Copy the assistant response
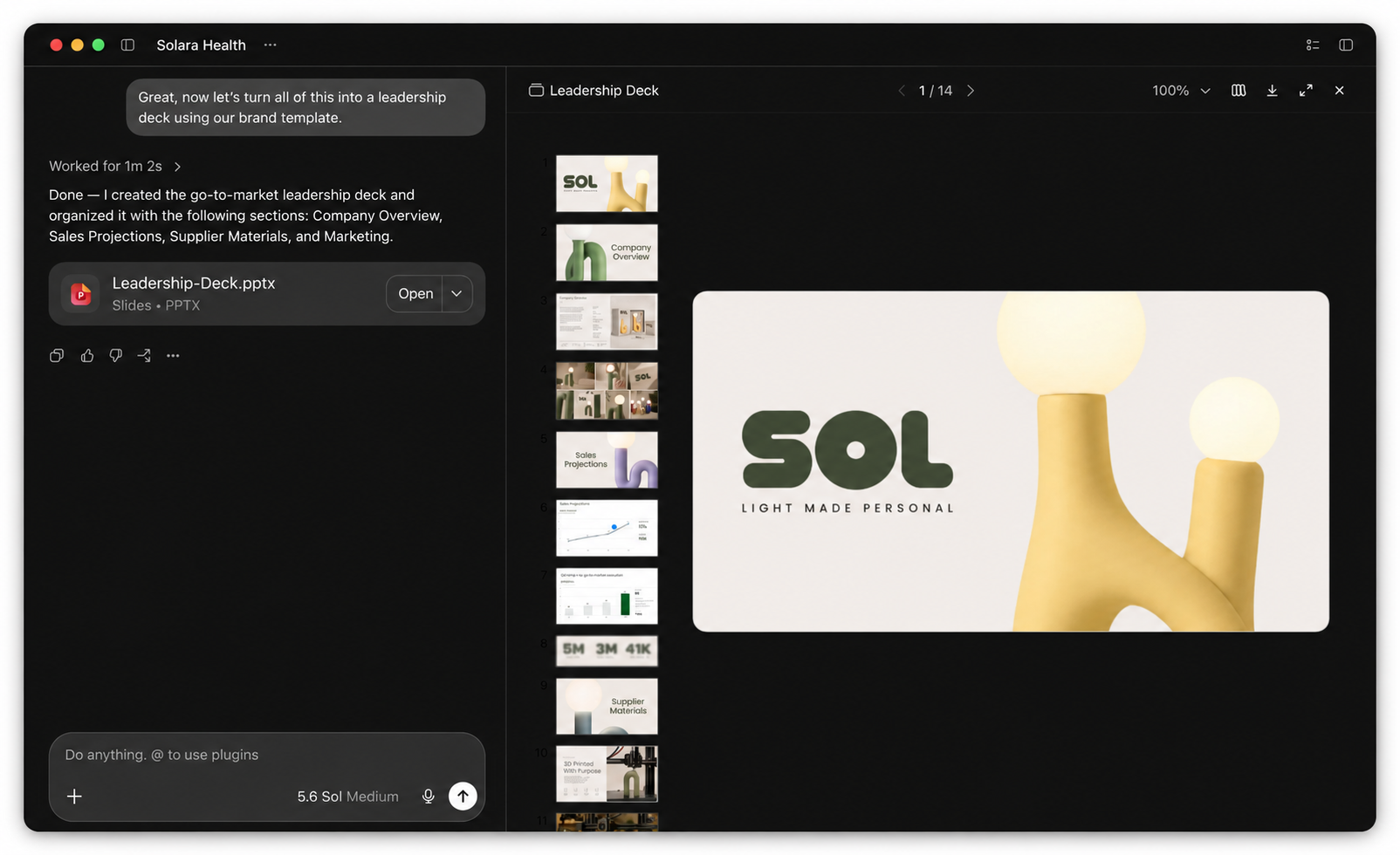The height and width of the screenshot is (855, 1400). point(57,355)
